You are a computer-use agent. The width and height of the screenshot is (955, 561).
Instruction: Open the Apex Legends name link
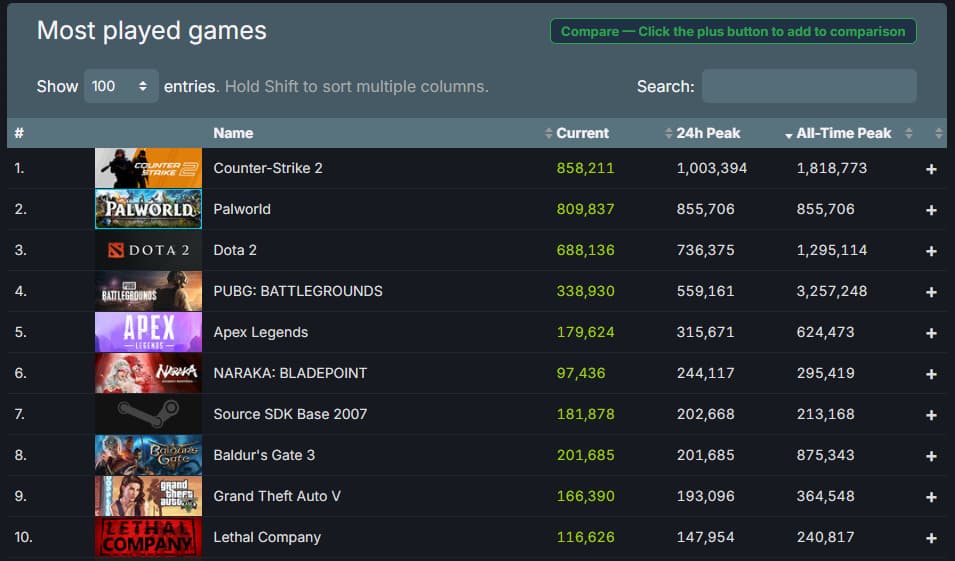pyautogui.click(x=261, y=332)
